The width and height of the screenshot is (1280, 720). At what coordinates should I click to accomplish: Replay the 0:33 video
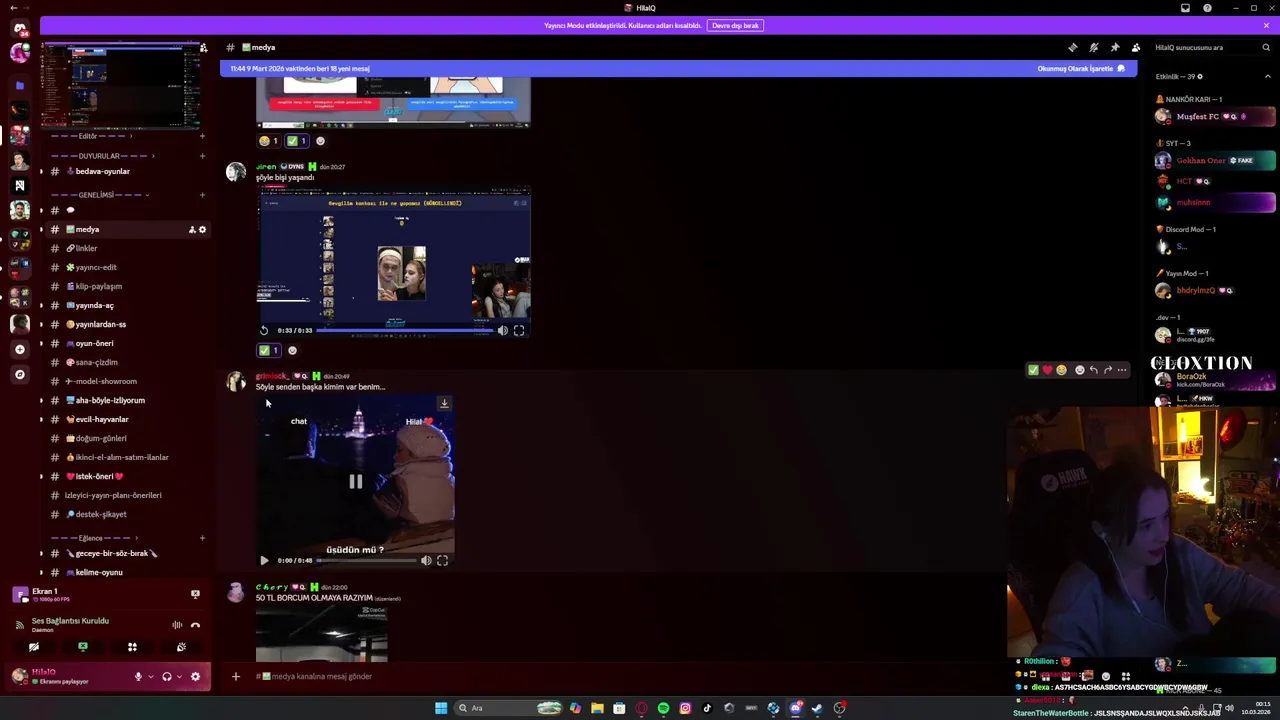click(x=264, y=330)
